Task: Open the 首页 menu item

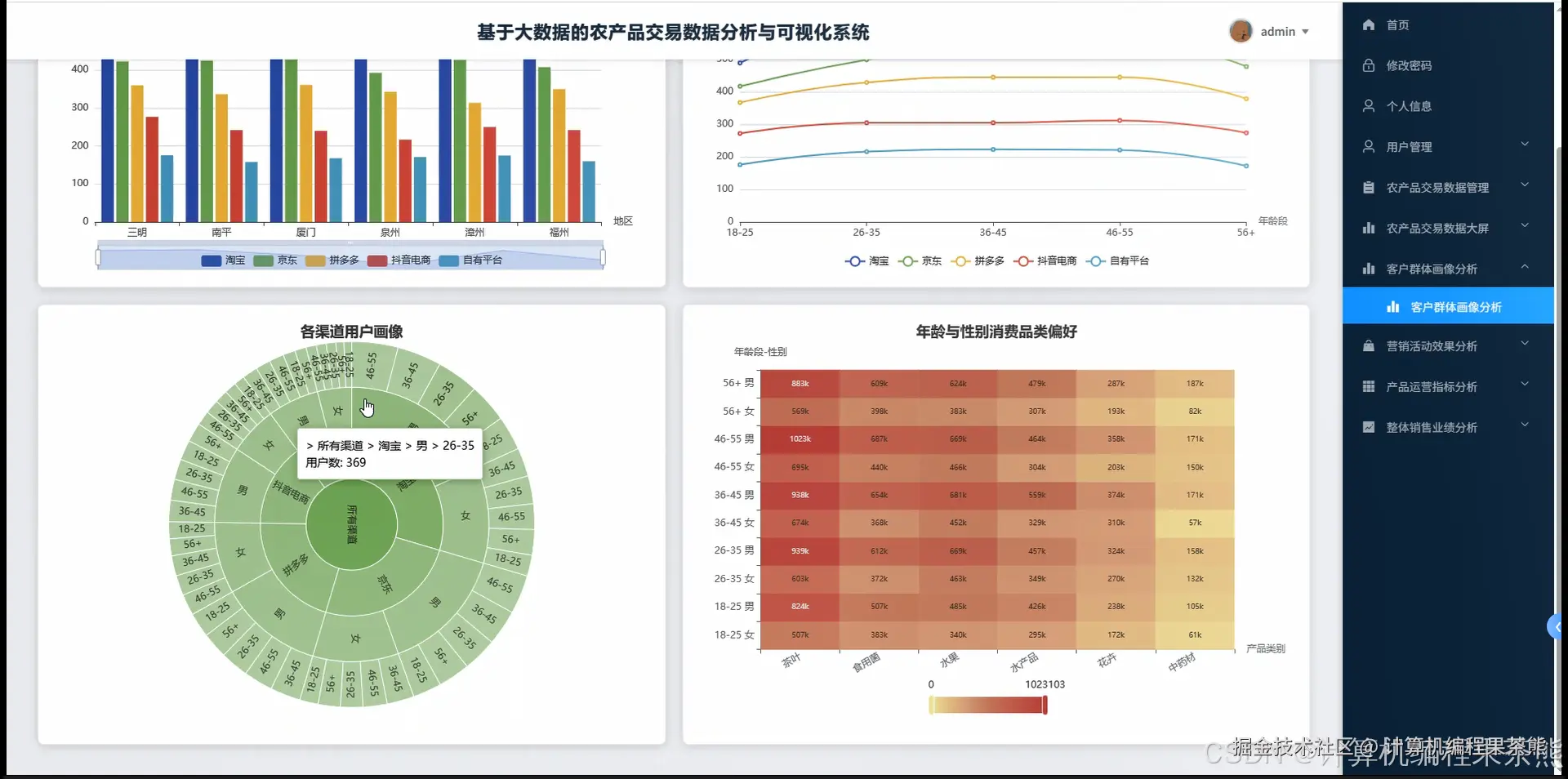Action: pos(1448,24)
